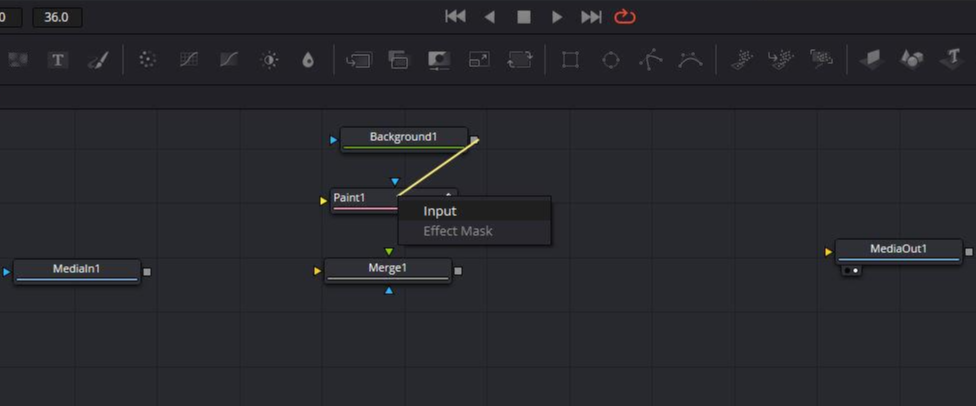Jump to the last frame
The height and width of the screenshot is (406, 976).
[x=591, y=17]
